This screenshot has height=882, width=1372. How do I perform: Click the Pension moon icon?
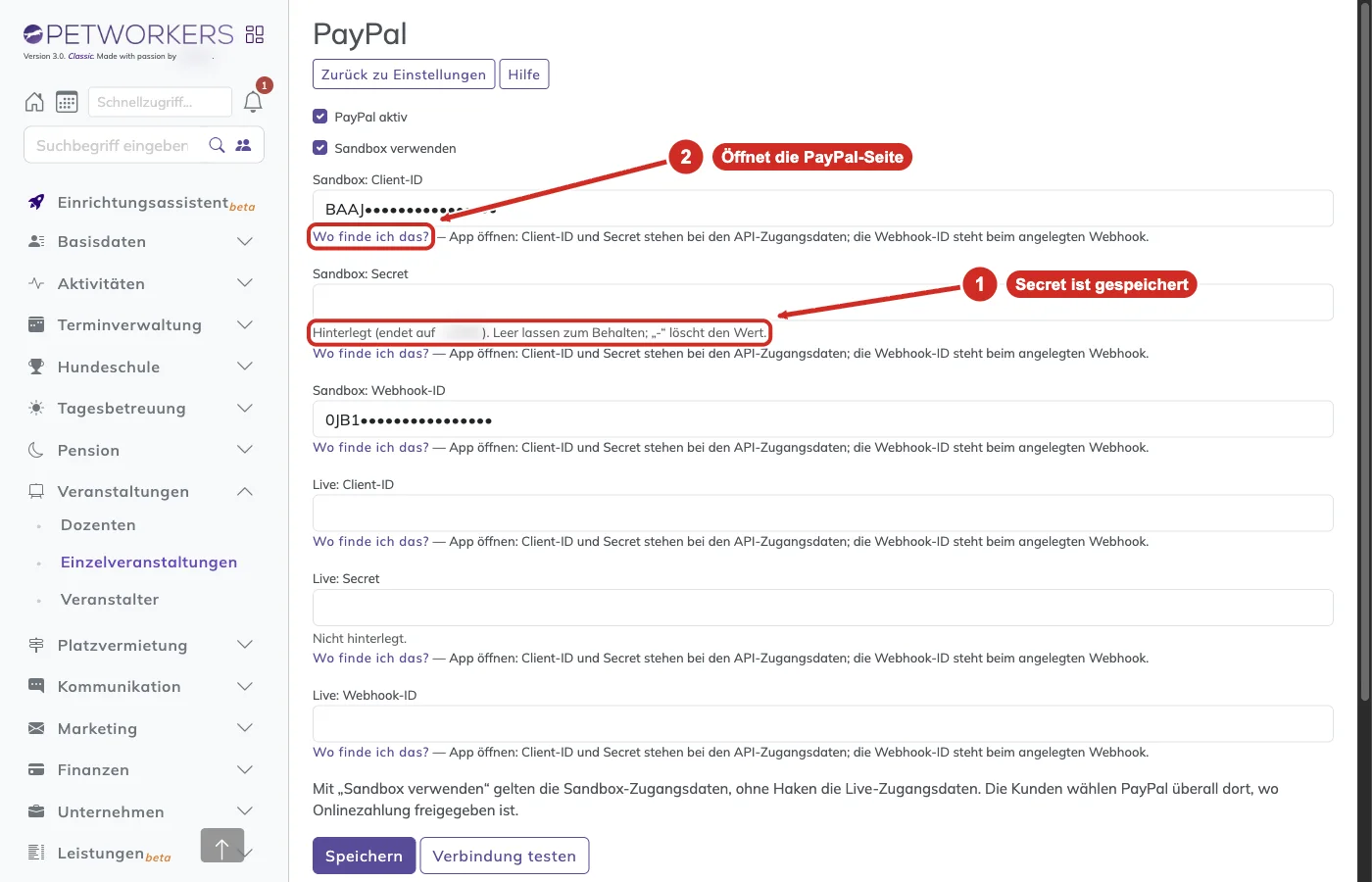[36, 450]
